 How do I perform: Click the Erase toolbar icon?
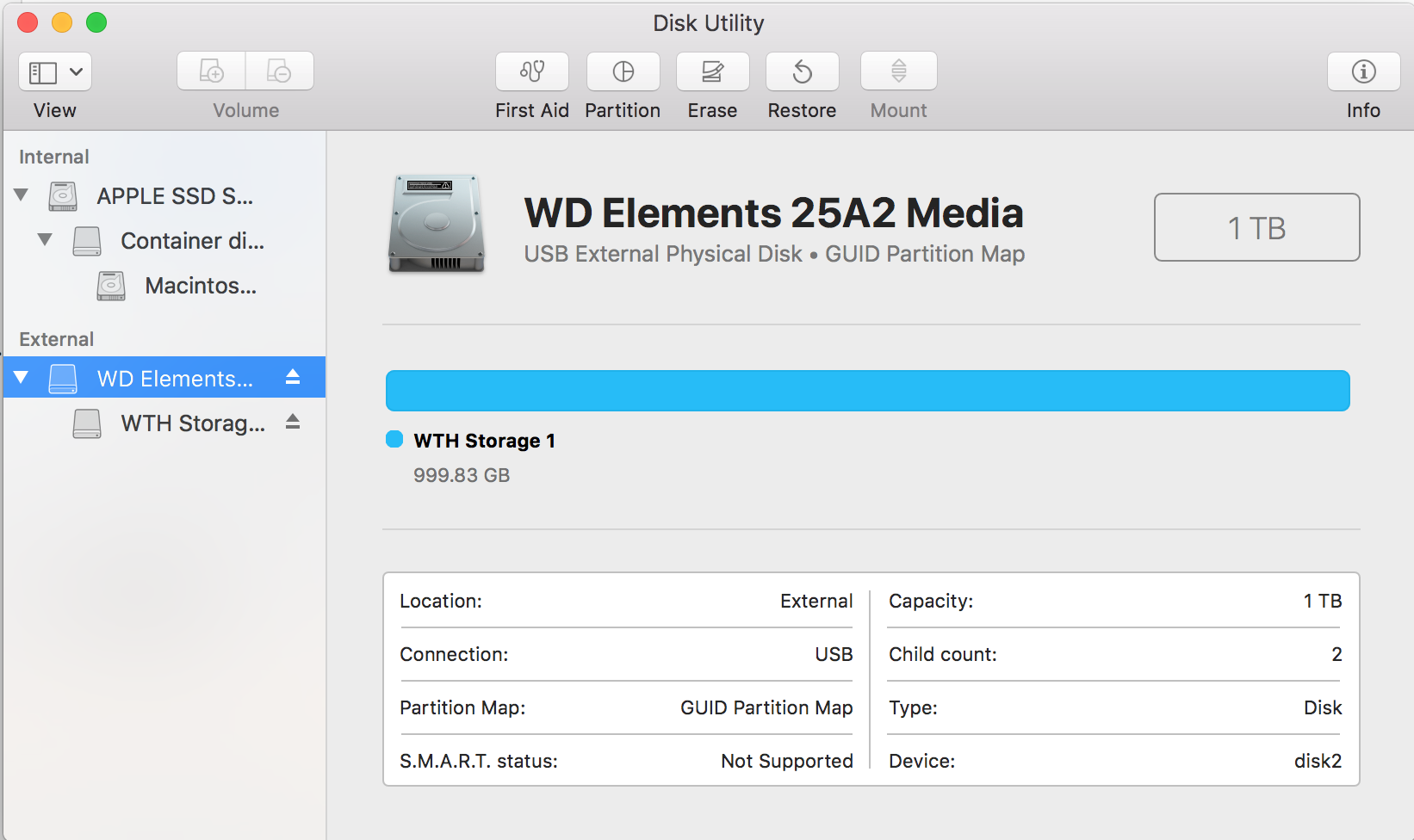712,71
